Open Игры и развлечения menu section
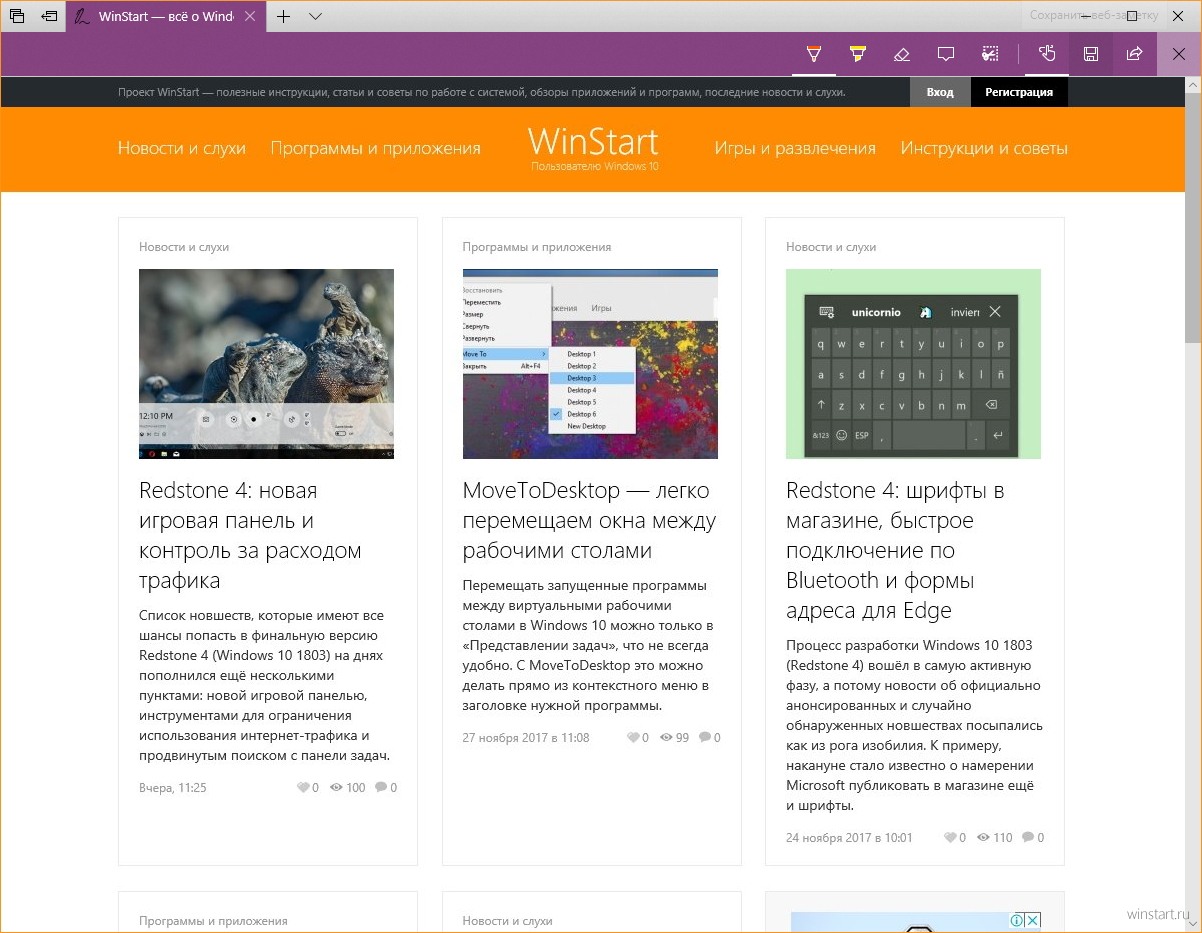The width and height of the screenshot is (1202, 933). 795,148
